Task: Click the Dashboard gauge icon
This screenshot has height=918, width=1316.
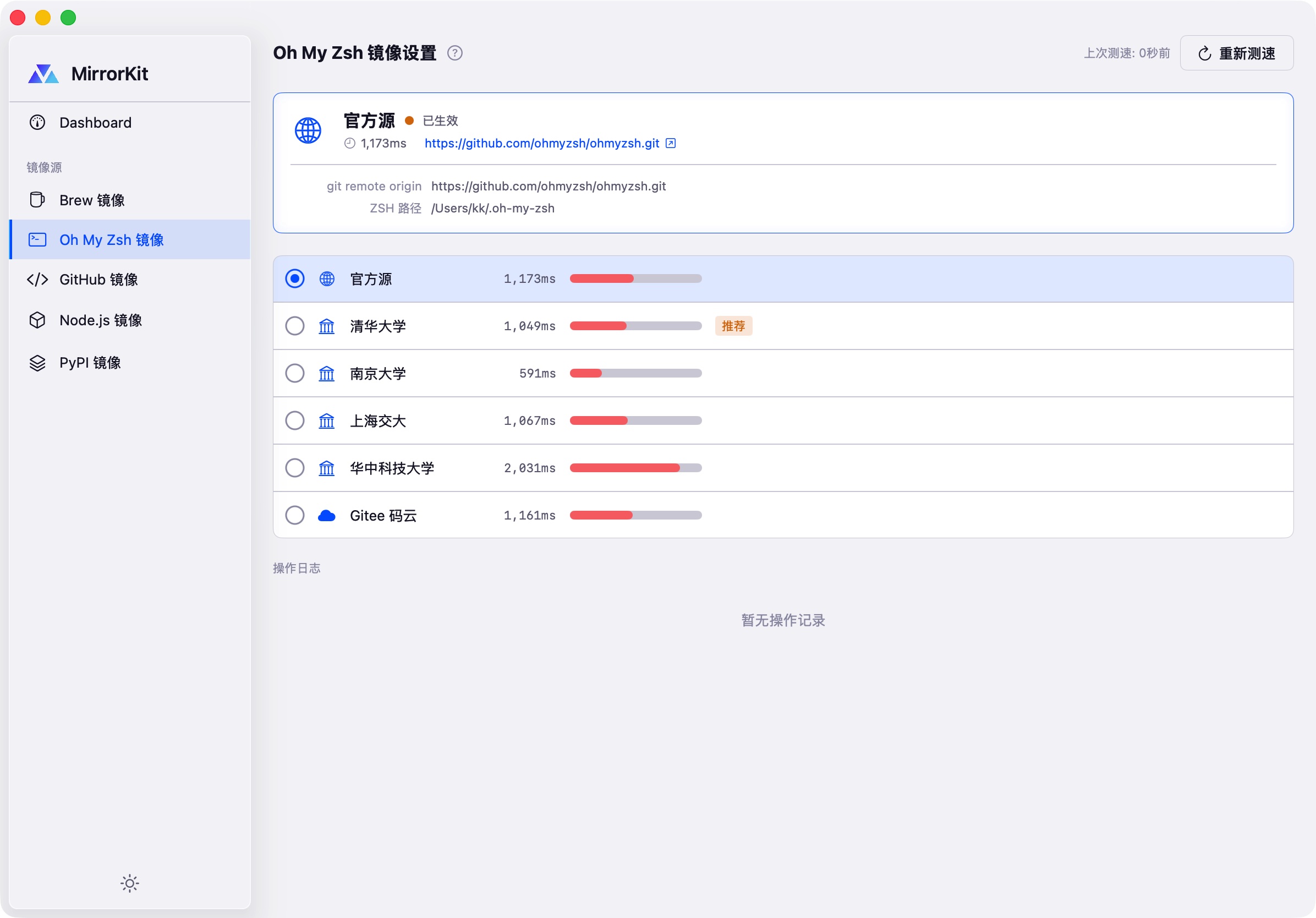Action: (x=37, y=123)
